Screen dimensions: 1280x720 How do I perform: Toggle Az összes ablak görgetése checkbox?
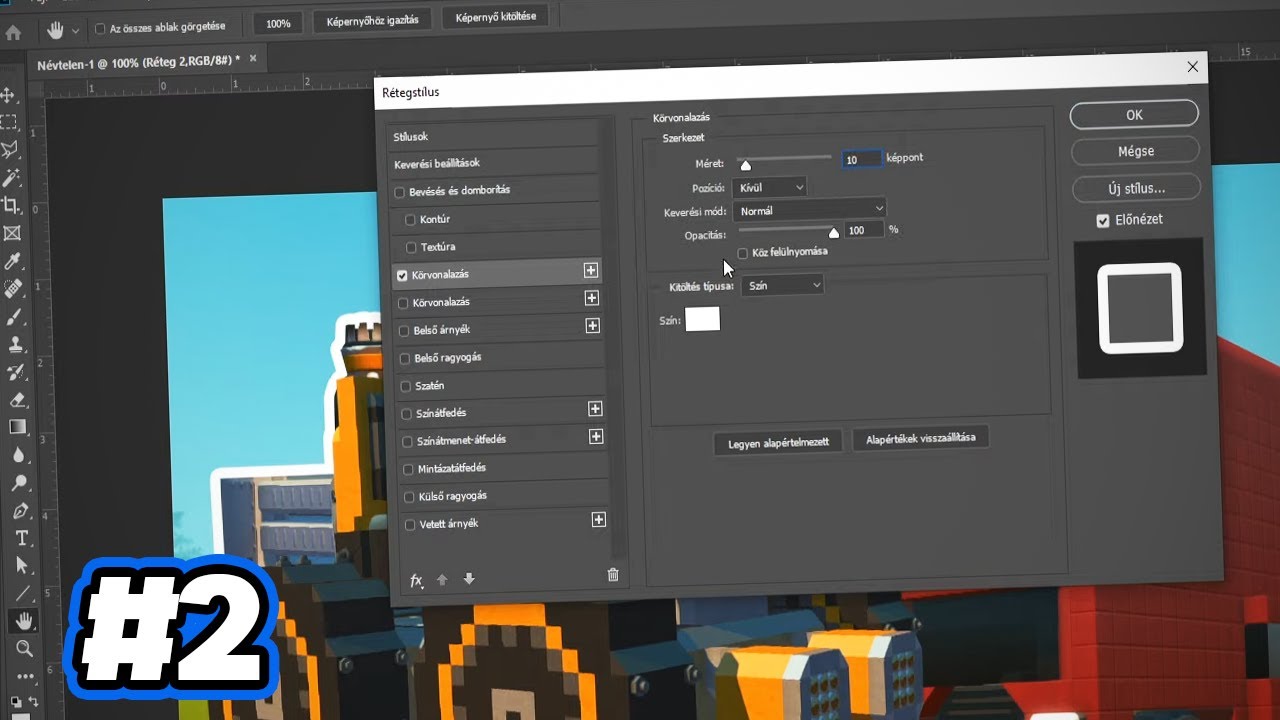pyautogui.click(x=100, y=27)
